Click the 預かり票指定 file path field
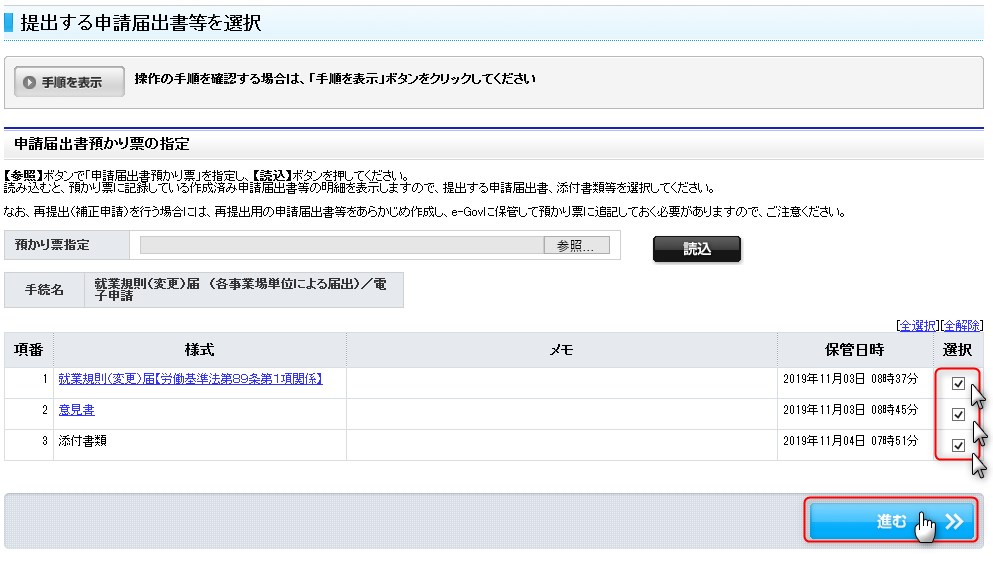The height and width of the screenshot is (563, 993). point(341,246)
